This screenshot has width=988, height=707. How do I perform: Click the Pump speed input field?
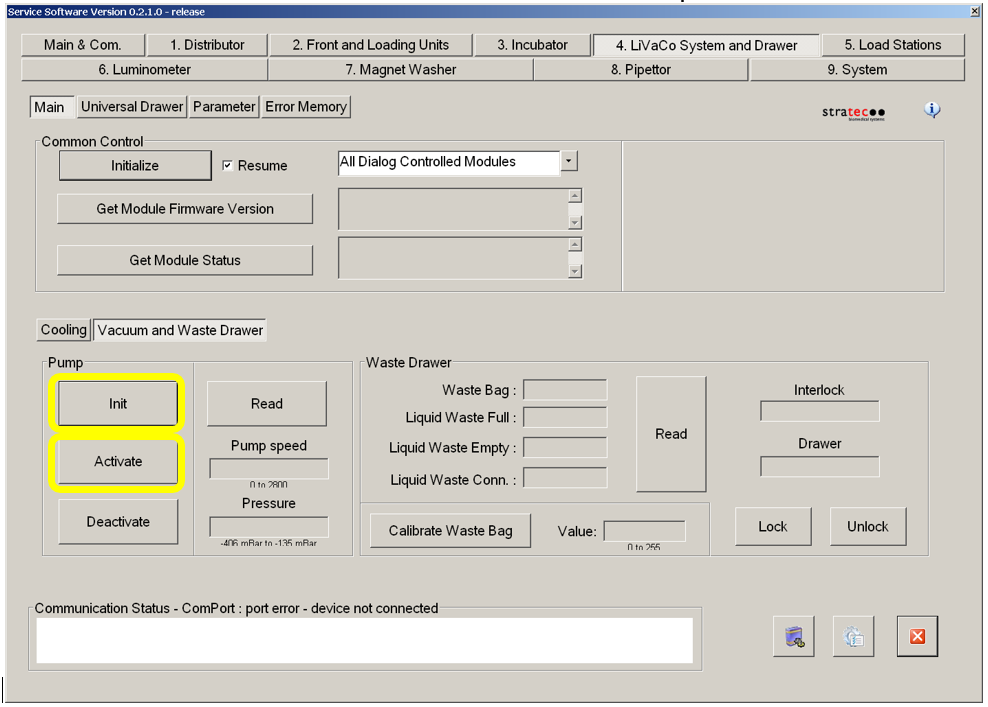click(x=268, y=469)
